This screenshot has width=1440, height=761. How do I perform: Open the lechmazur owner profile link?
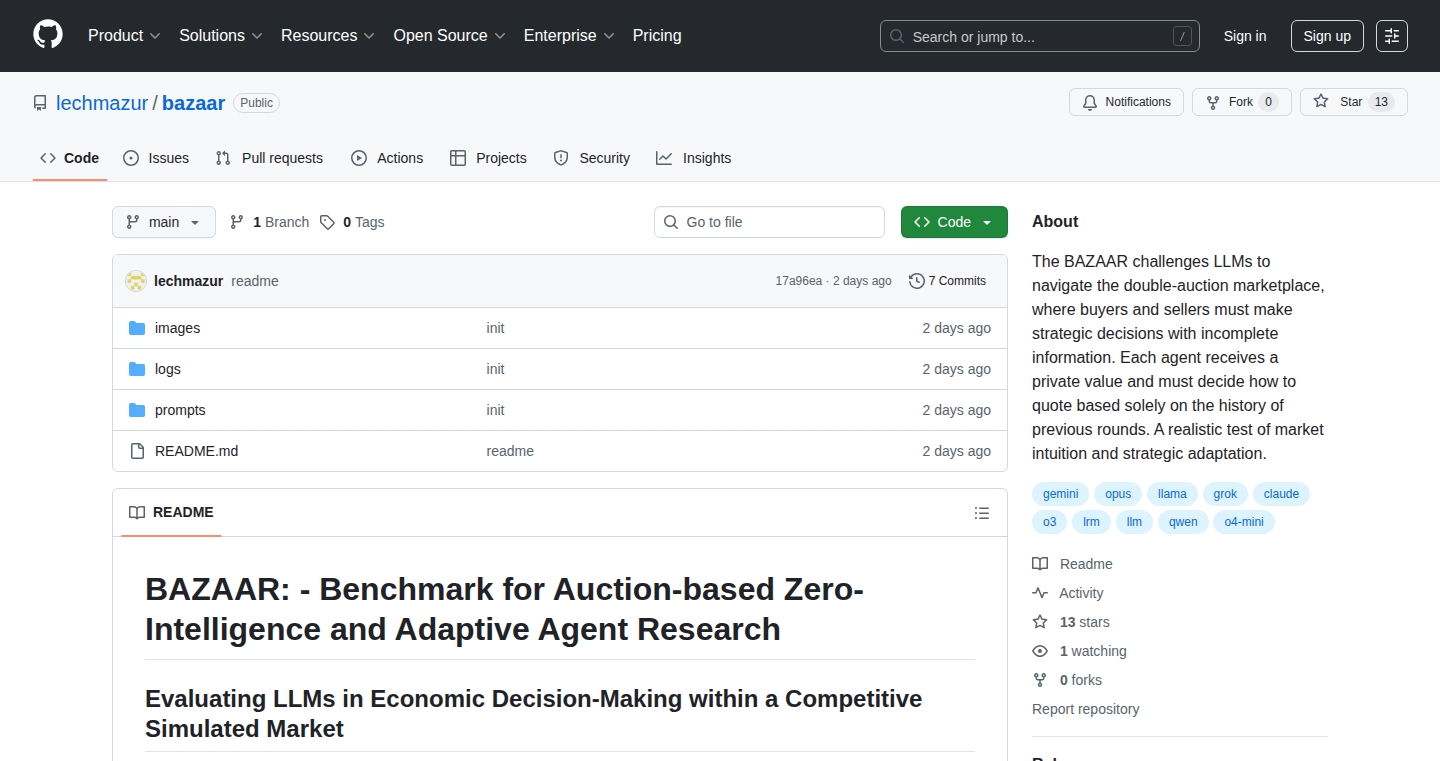coord(102,103)
